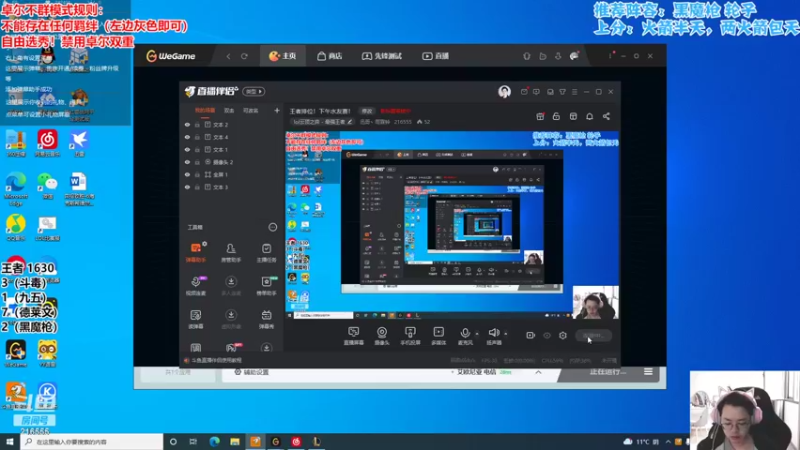Viewport: 800px width, 450px height.
Task: Hide the 文本 3 layer
Action: tap(187, 187)
